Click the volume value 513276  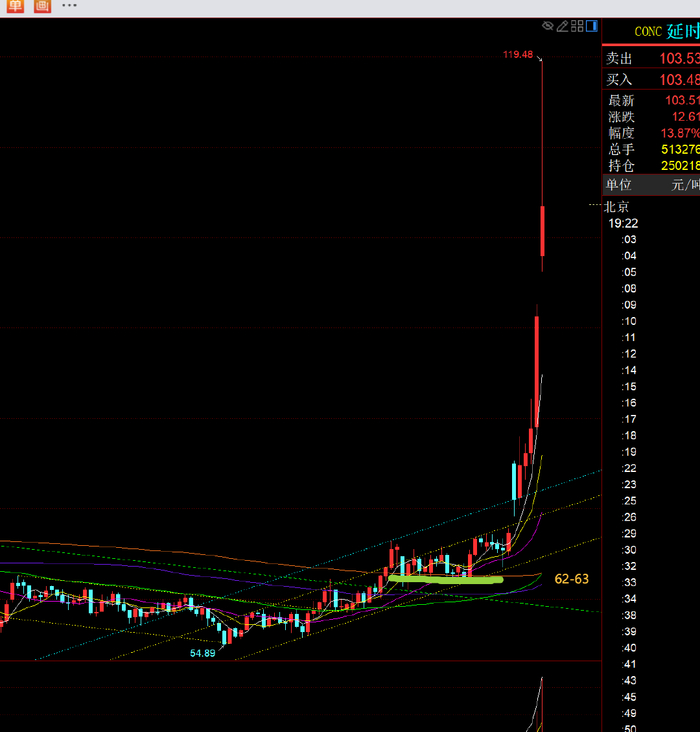pyautogui.click(x=680, y=149)
